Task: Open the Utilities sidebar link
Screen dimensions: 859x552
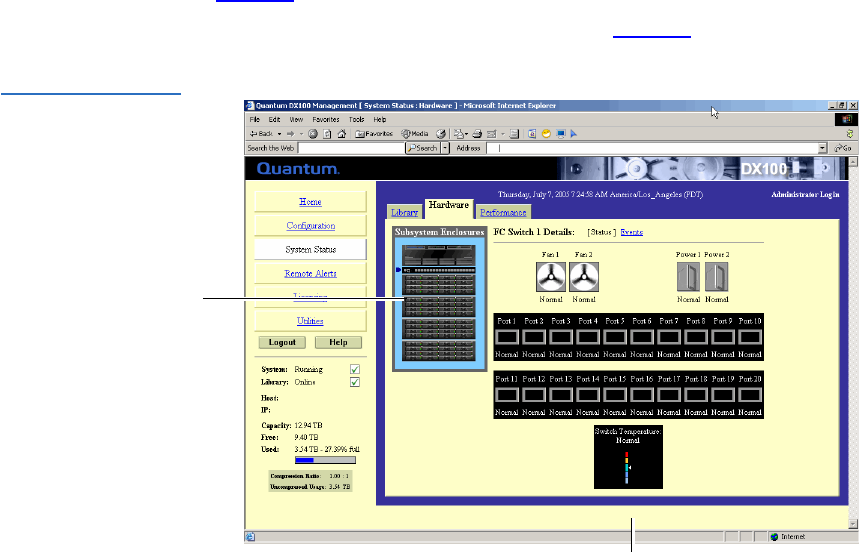Action: click(310, 321)
